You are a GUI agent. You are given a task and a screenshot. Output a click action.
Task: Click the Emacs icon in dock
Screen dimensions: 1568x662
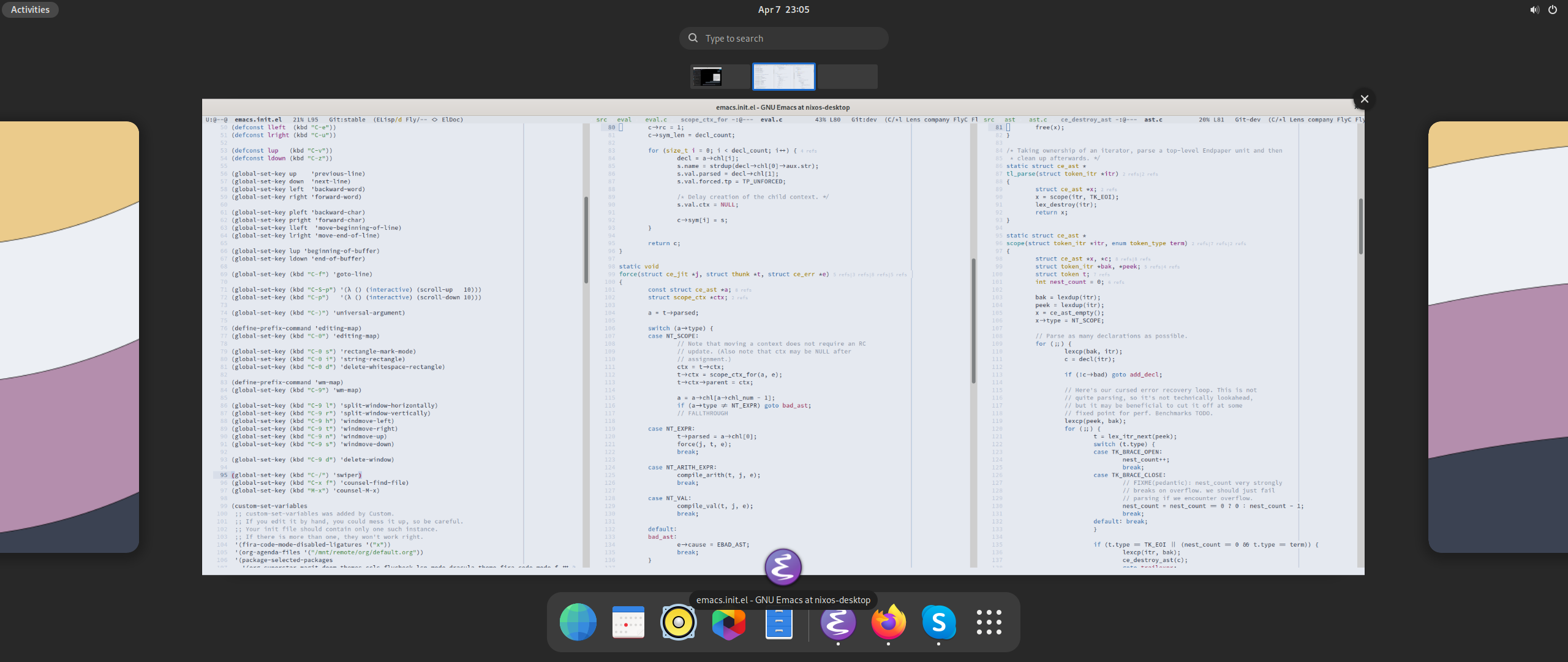838,622
